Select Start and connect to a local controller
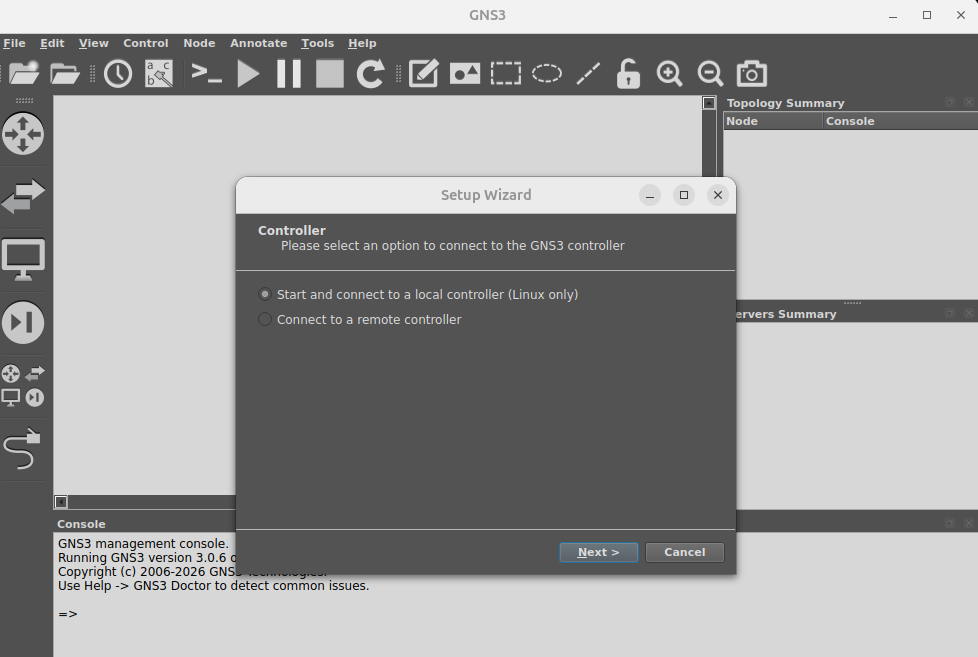This screenshot has height=657, width=978. click(x=265, y=294)
